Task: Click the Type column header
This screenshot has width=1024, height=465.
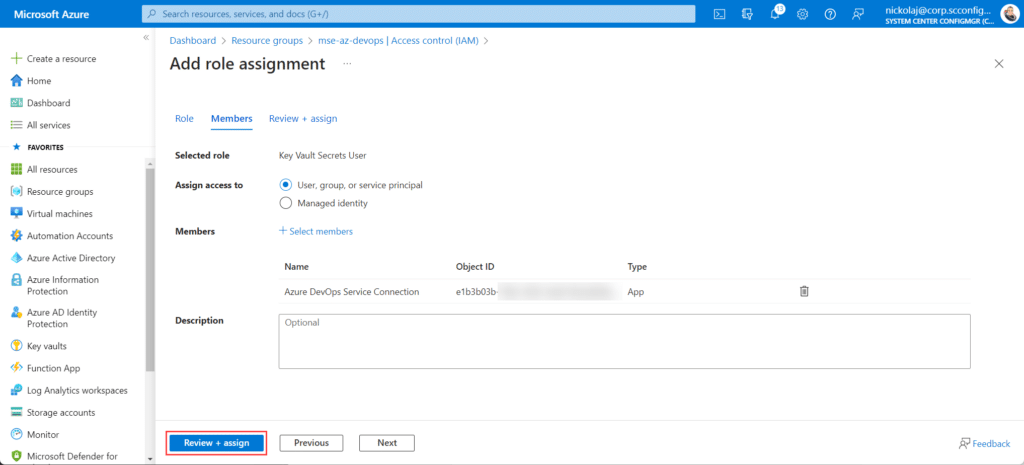Action: click(x=637, y=267)
